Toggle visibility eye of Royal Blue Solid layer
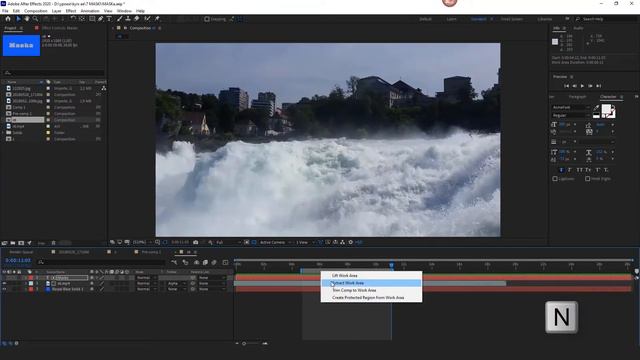Image resolution: width=640 pixels, height=360 pixels. pyautogui.click(x=4, y=289)
